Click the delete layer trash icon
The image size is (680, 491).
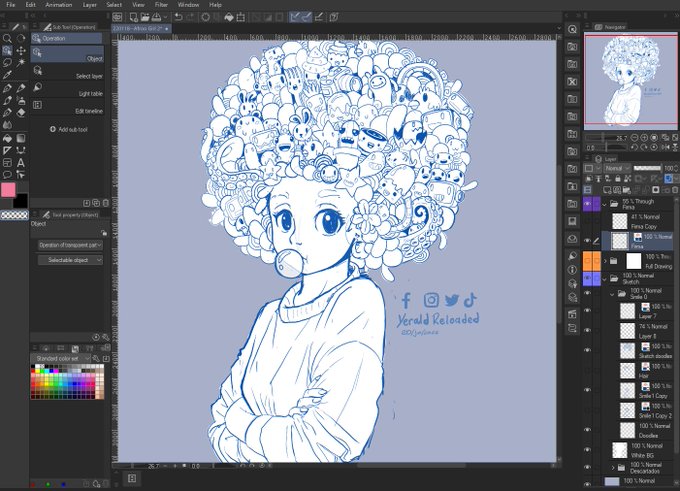pyautogui.click(x=675, y=190)
